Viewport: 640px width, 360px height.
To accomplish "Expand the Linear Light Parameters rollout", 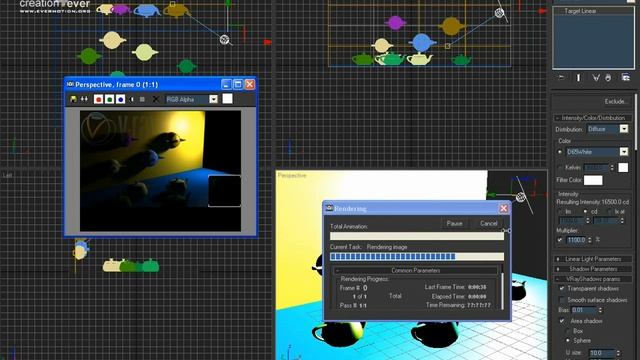I will click(593, 259).
